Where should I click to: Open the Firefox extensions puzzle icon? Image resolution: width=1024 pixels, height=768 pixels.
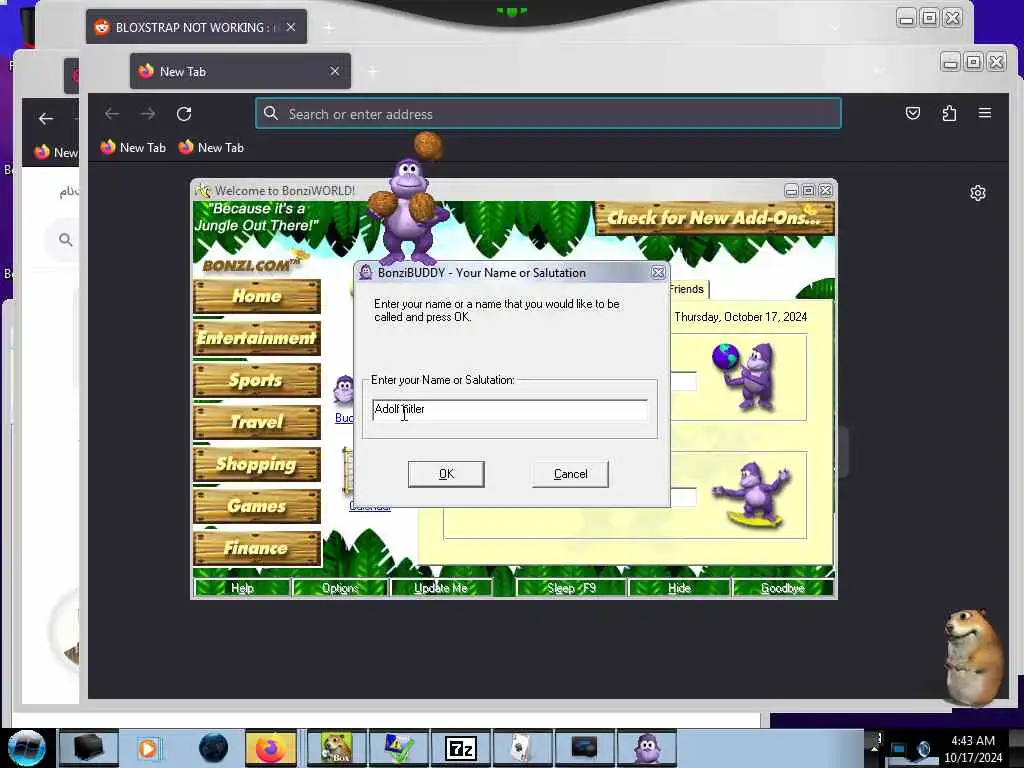pos(949,114)
